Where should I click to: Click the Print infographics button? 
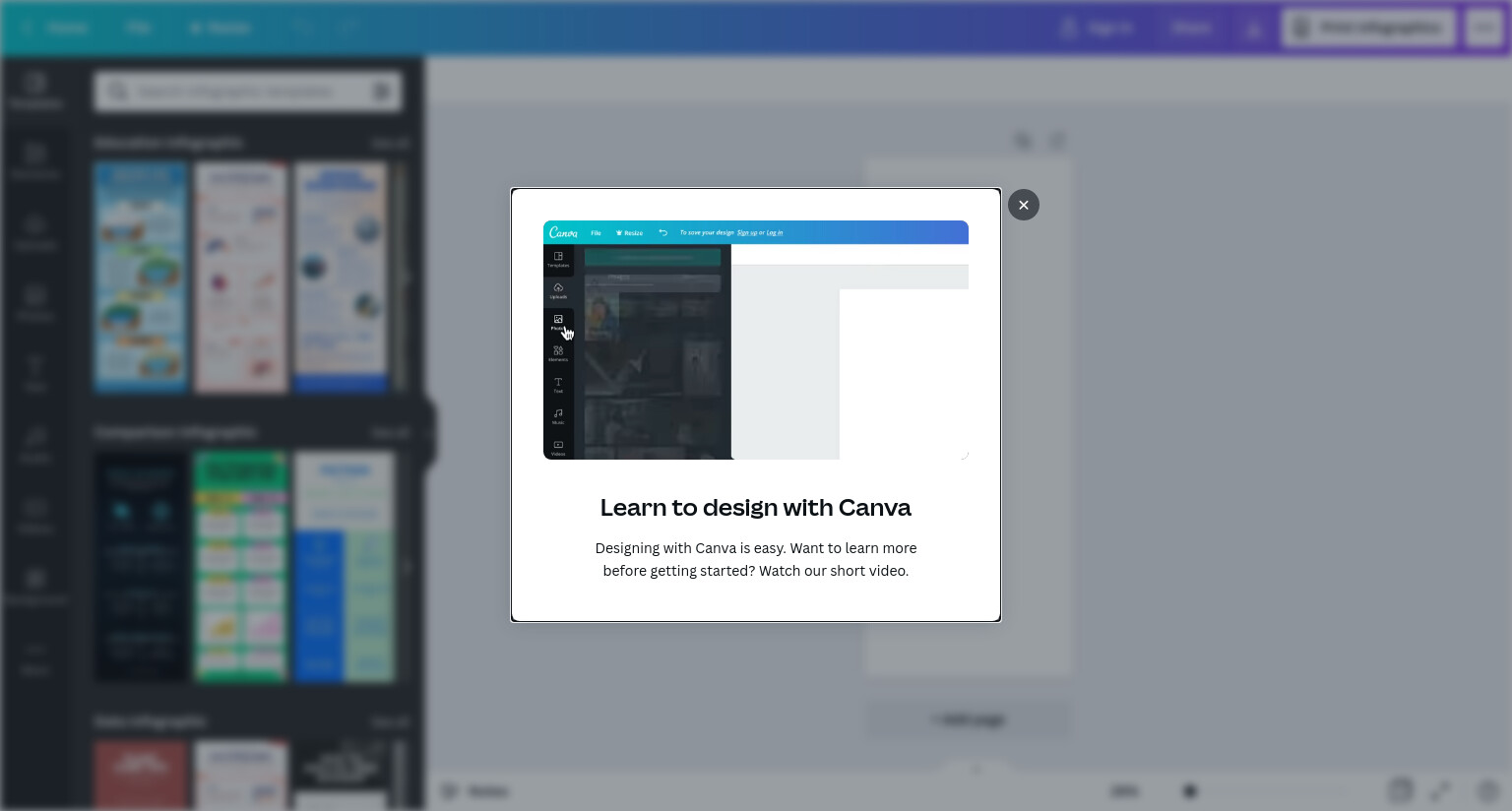(1369, 28)
